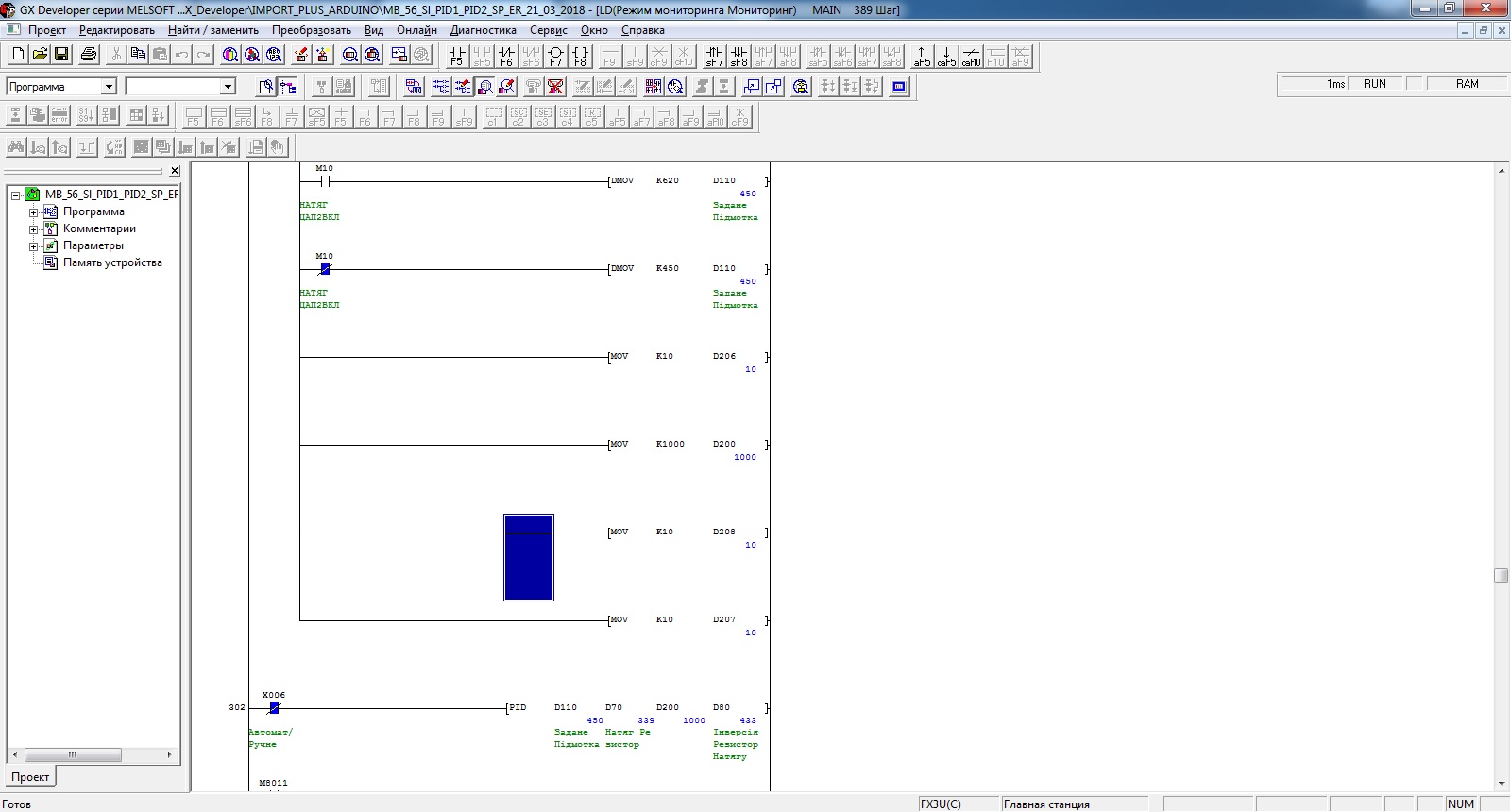Click the MOV K10 D207 instruction

688,619
